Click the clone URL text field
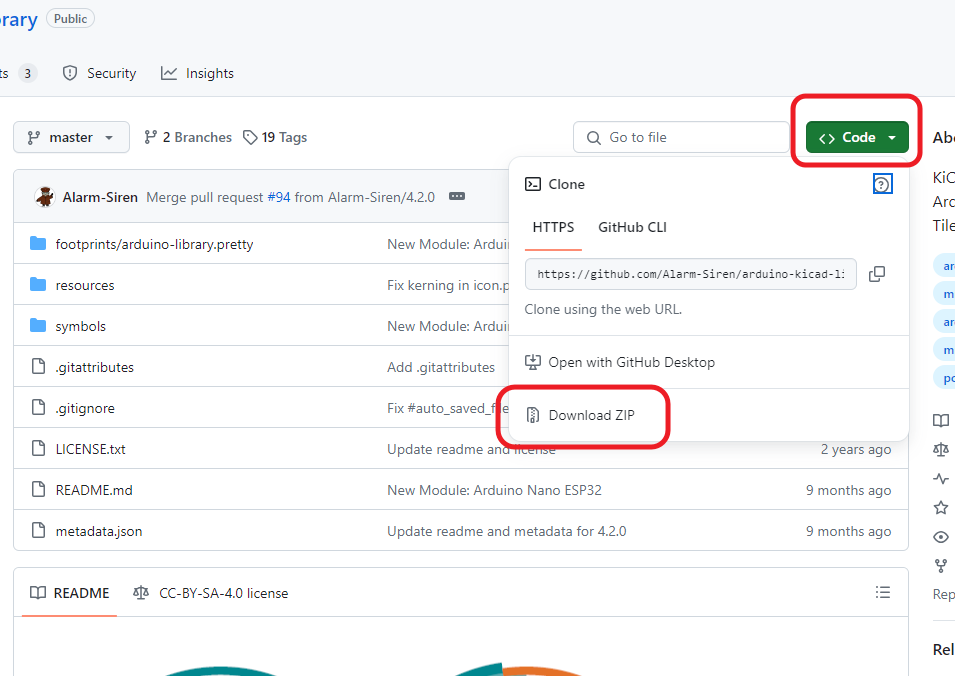955x676 pixels. [691, 274]
